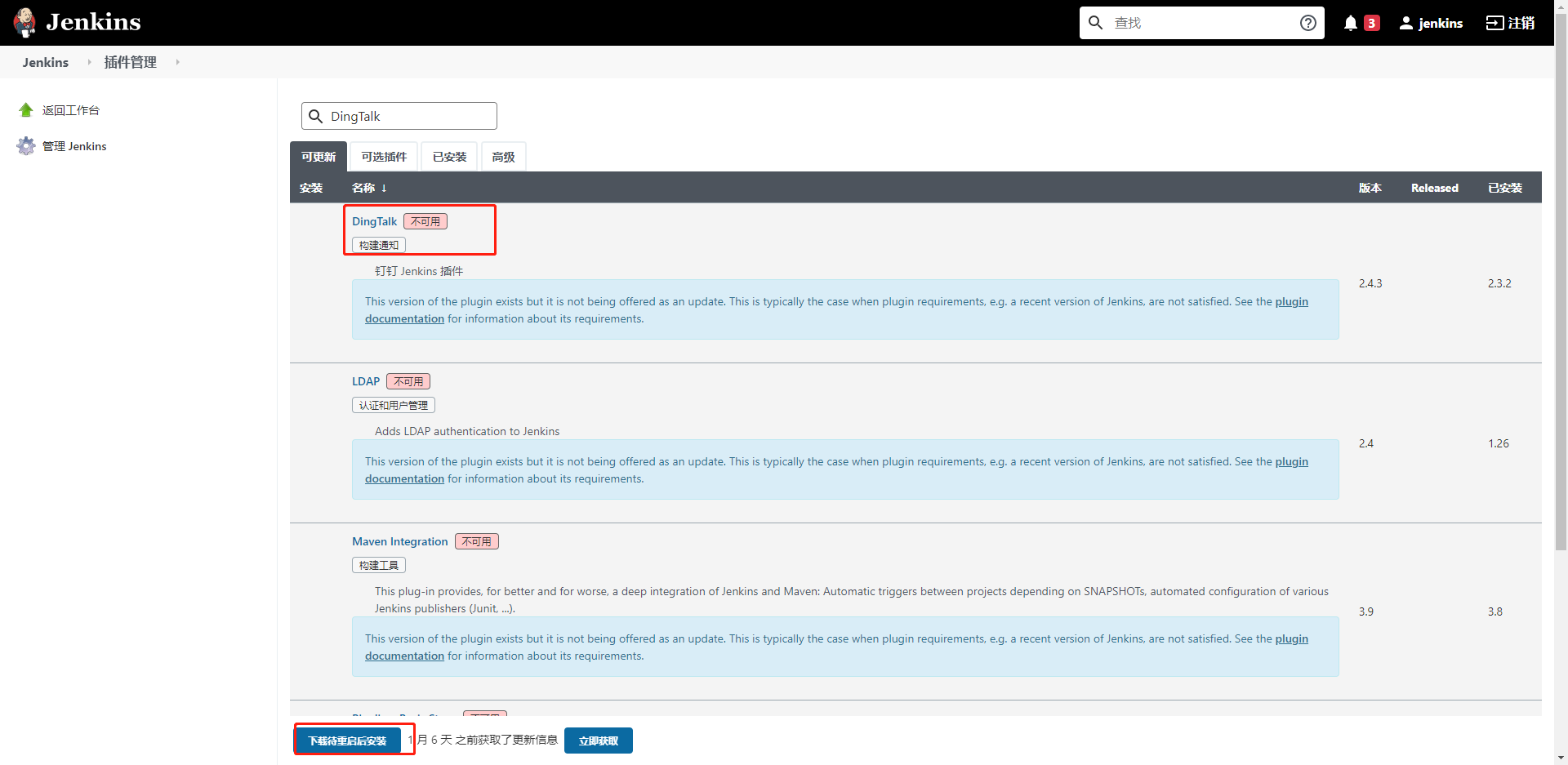Switch to the 可更新 tab
The height and width of the screenshot is (765, 1568).
tap(318, 157)
